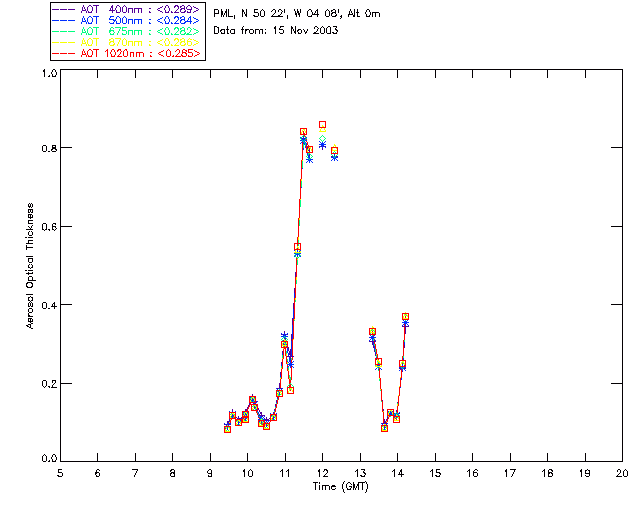This screenshot has height=512, width=640.
Task: Select the mean value <0.289> in the legend
Action: point(178,9)
